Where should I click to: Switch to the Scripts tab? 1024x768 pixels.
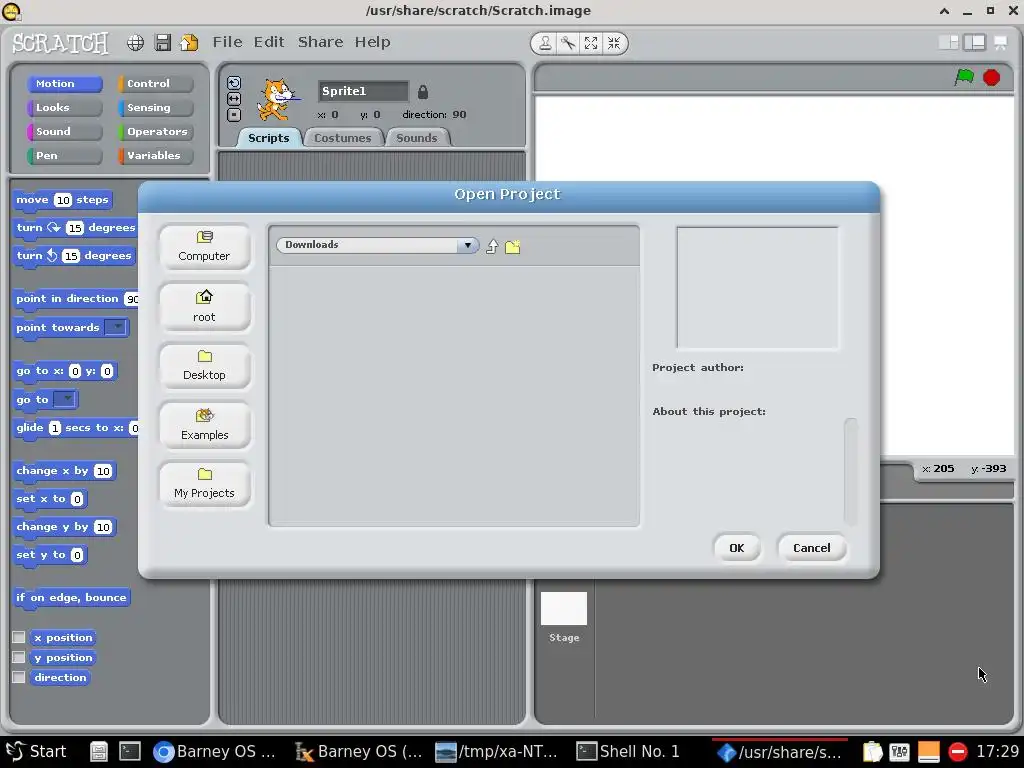[x=268, y=138]
